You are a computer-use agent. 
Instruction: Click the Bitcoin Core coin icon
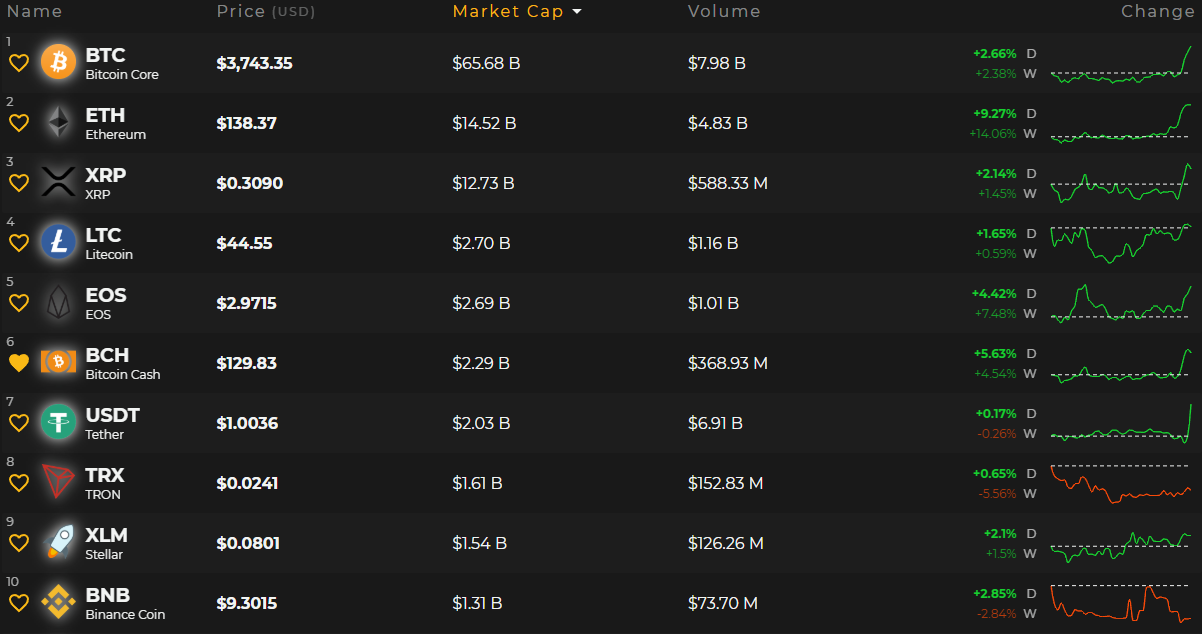pyautogui.click(x=58, y=63)
